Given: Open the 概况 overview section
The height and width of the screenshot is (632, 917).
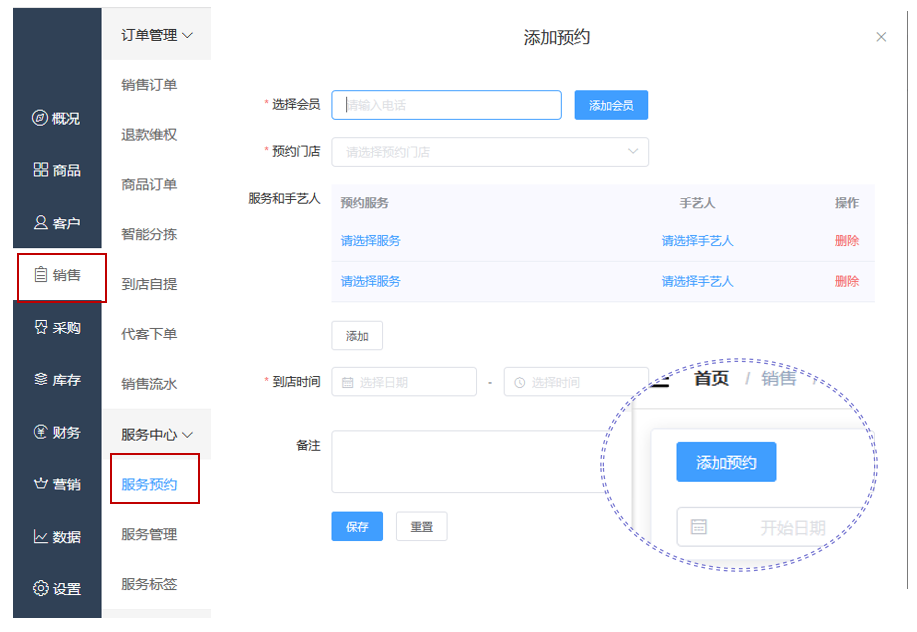Looking at the screenshot, I should coord(57,118).
